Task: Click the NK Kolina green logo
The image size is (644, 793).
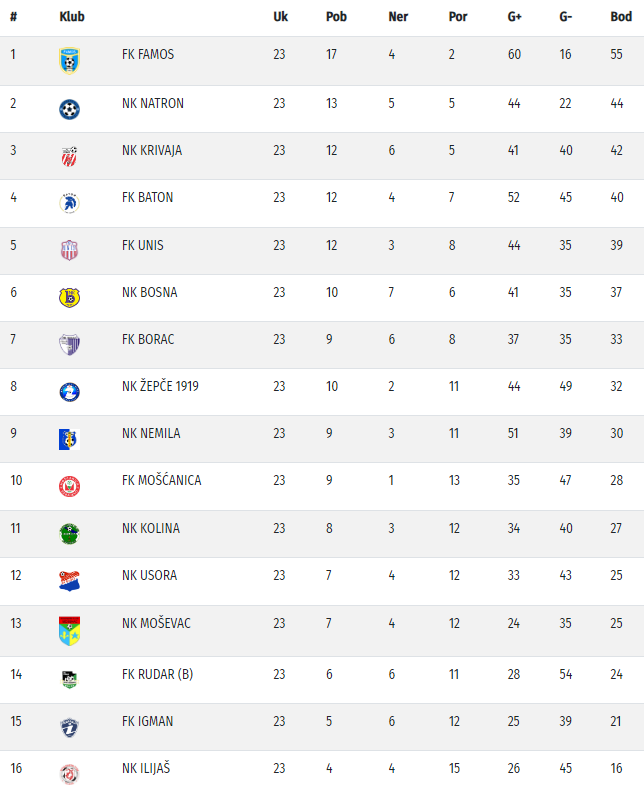Action: coord(69,534)
